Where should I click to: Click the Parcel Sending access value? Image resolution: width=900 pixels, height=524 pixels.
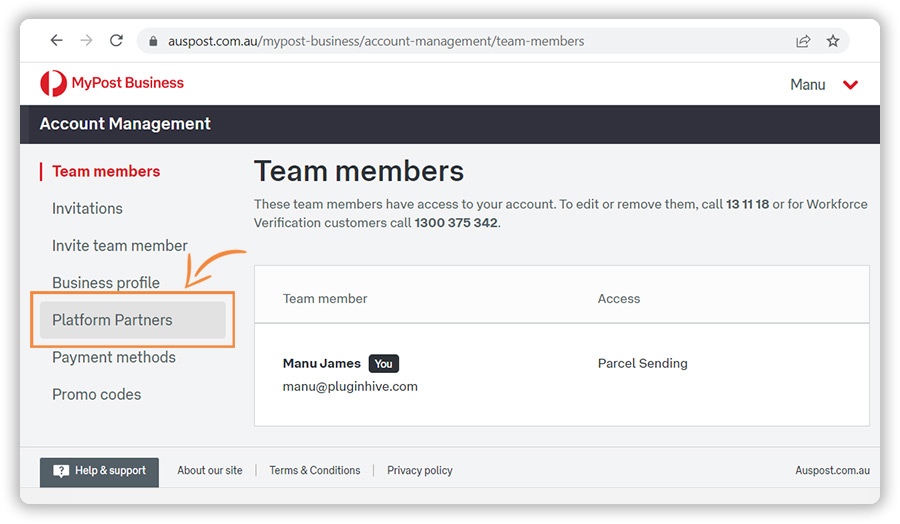pos(642,364)
